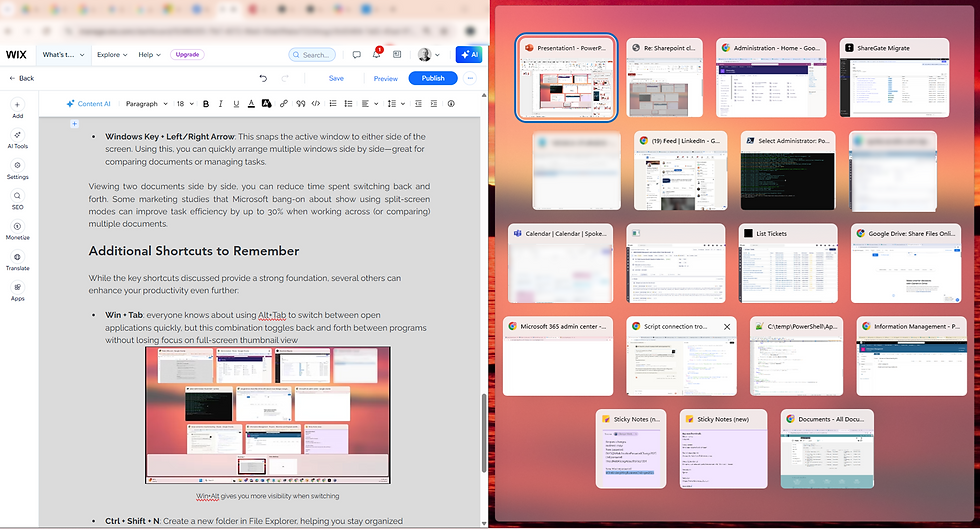980x529 pixels.
Task: Select the Win+Tab screenshot image in the post
Action: (268, 415)
